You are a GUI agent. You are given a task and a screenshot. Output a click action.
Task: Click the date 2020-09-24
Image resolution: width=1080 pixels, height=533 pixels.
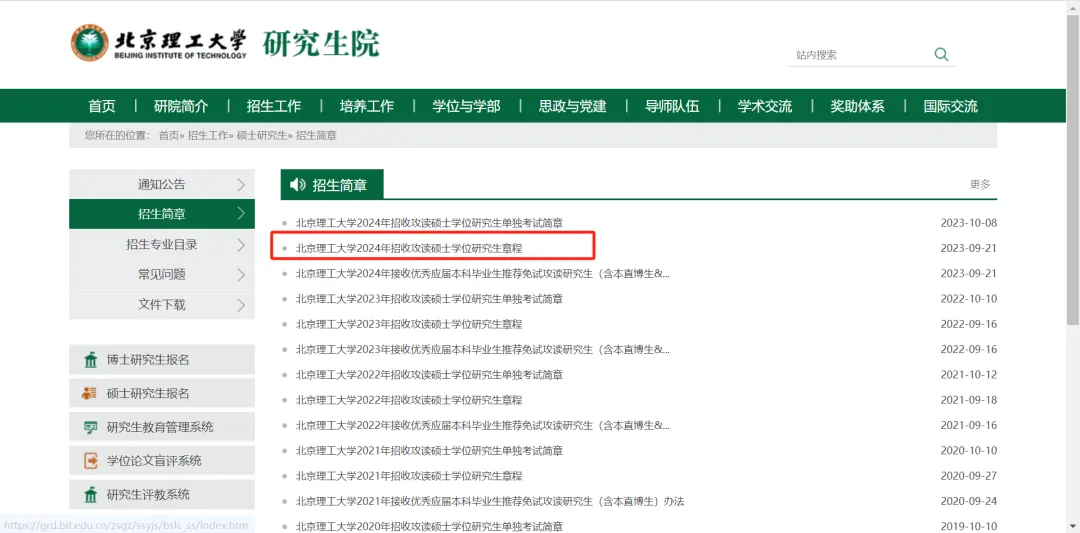coord(968,501)
